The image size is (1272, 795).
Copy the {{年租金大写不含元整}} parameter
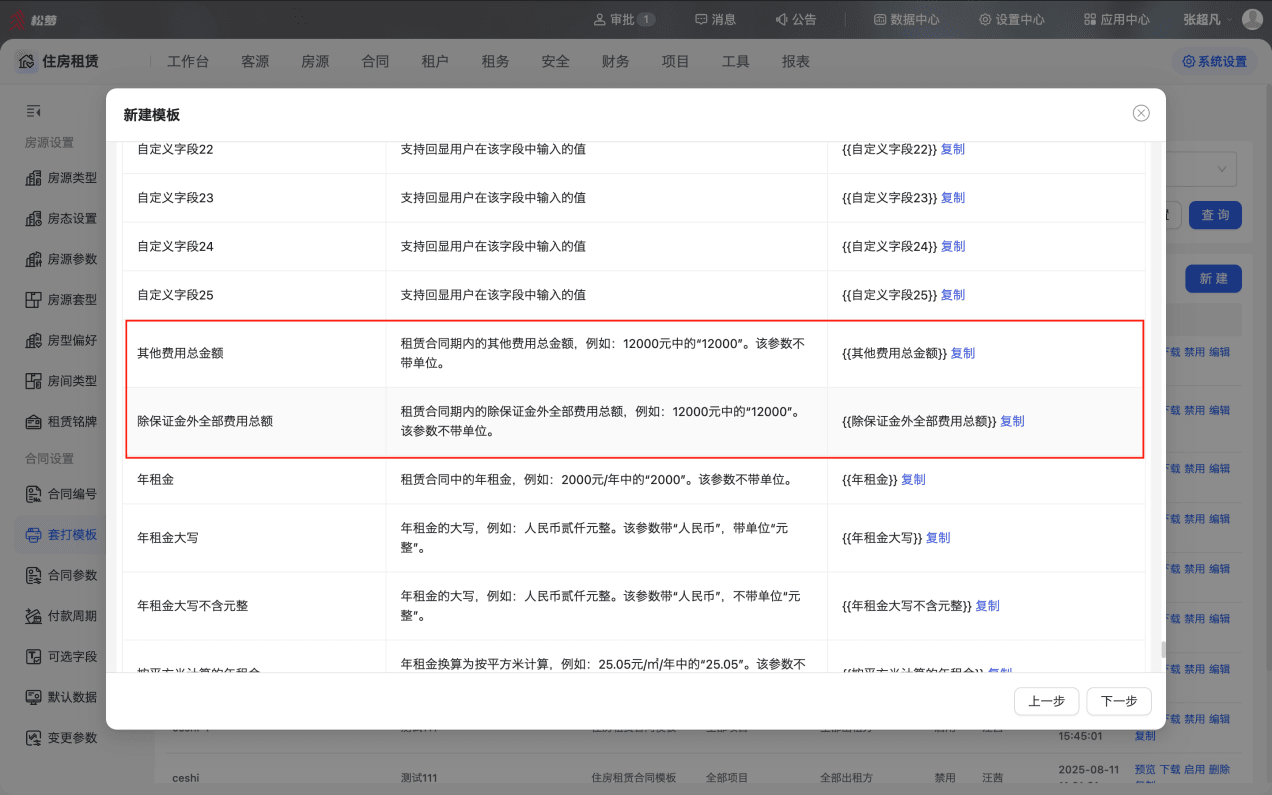pyautogui.click(x=987, y=605)
